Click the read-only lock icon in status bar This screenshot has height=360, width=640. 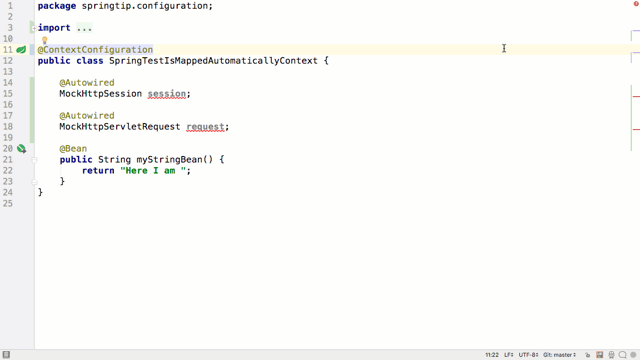(x=587, y=355)
